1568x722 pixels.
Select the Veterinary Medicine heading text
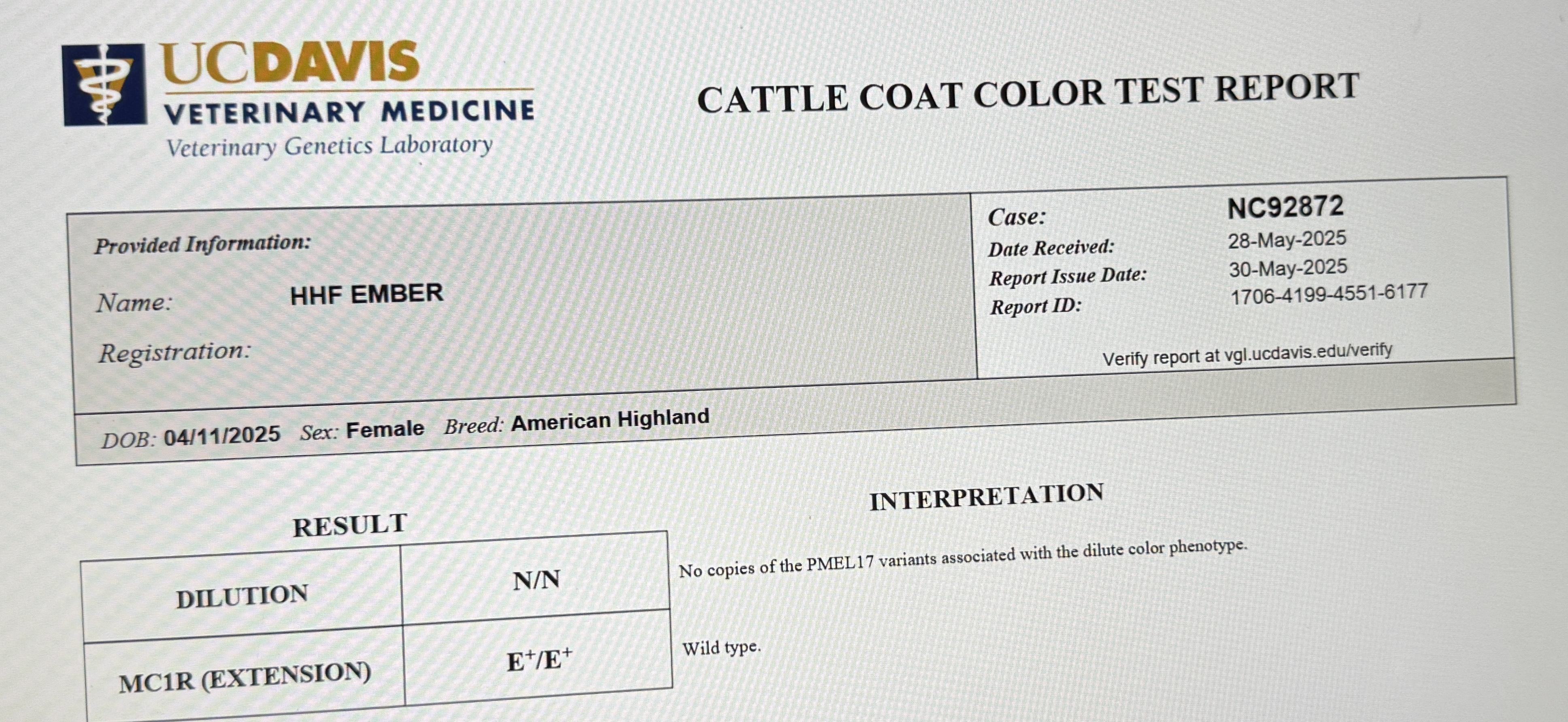click(349, 112)
